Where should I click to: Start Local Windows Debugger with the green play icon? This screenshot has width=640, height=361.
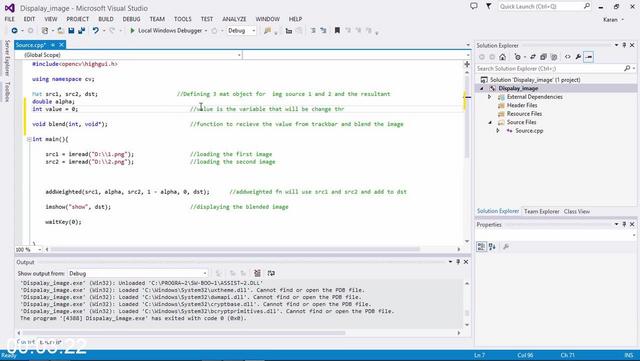(x=132, y=31)
